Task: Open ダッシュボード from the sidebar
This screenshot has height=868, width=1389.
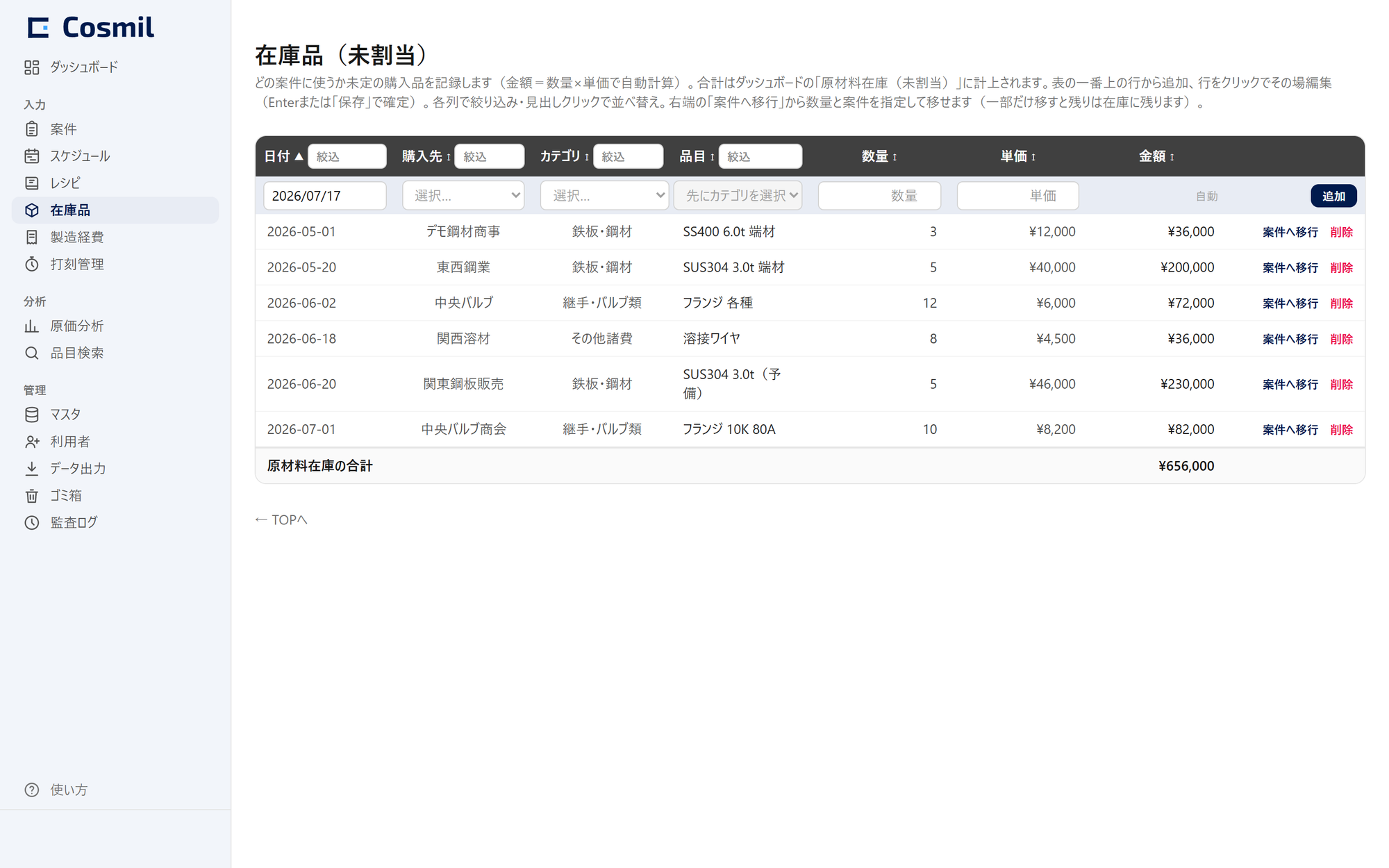Action: coord(115,67)
